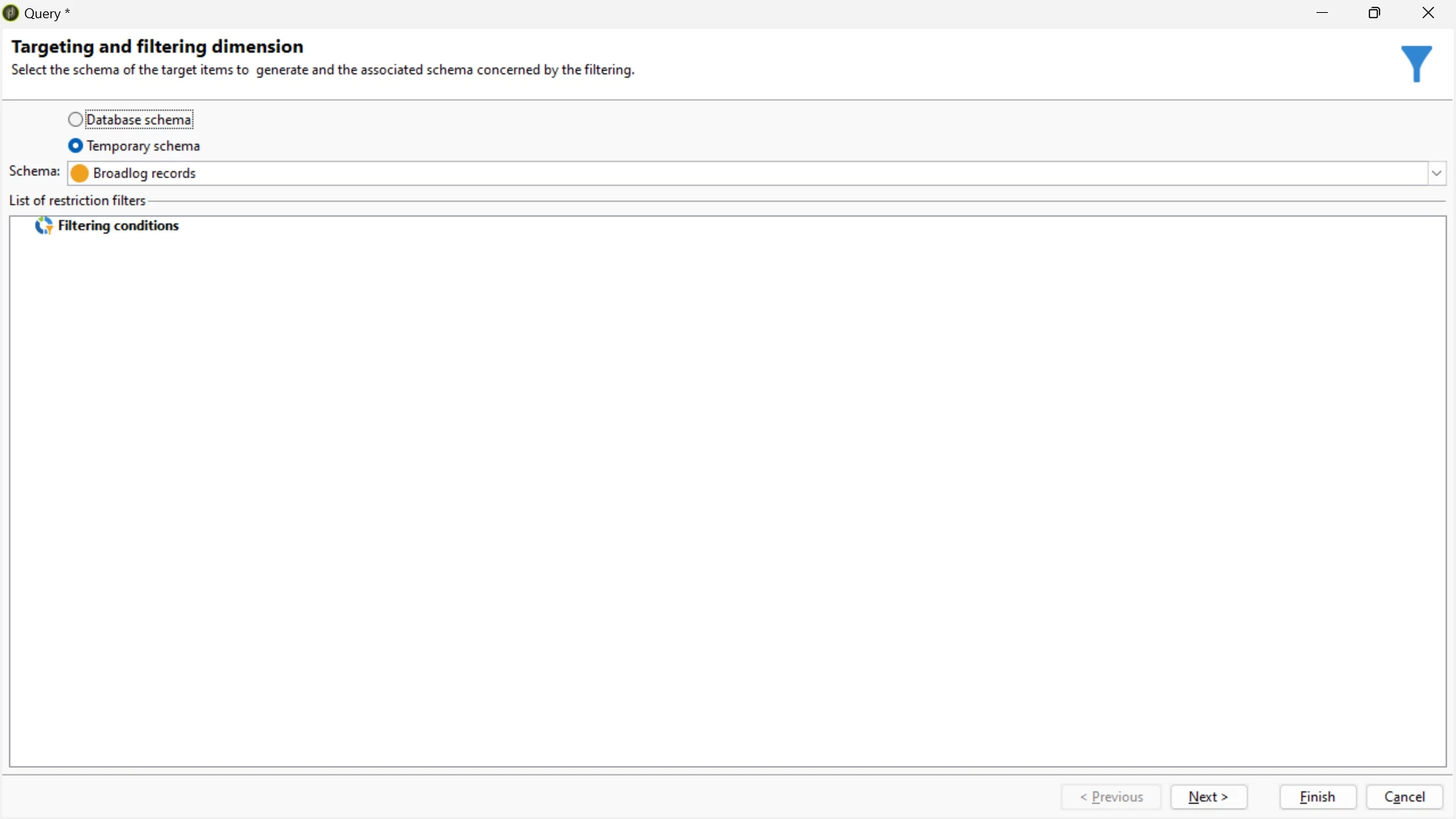Image resolution: width=1456 pixels, height=819 pixels.
Task: Click empty area of restriction filters list
Action: click(x=728, y=493)
